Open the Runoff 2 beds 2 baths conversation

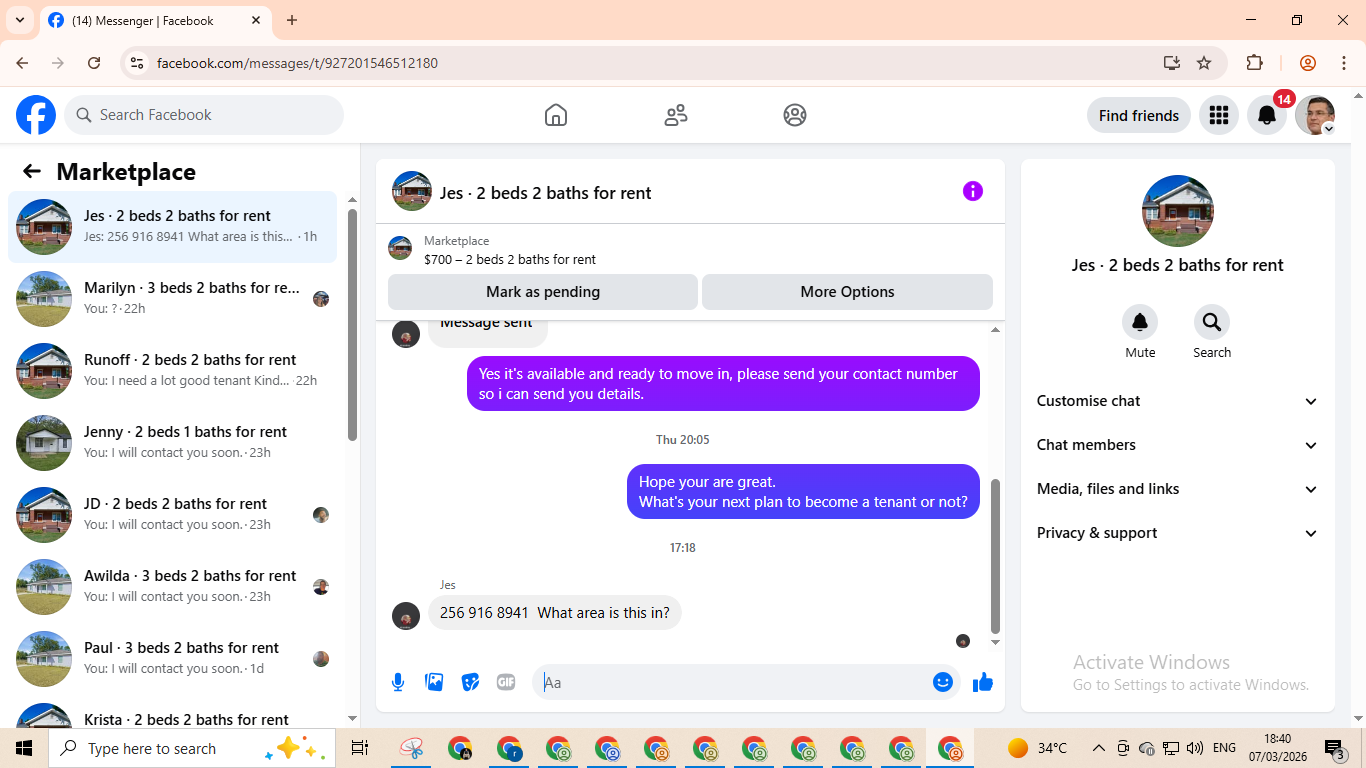173,371
